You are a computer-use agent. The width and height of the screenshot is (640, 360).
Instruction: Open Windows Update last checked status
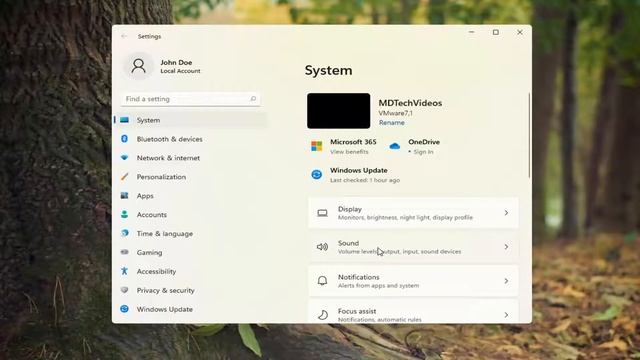tap(365, 180)
